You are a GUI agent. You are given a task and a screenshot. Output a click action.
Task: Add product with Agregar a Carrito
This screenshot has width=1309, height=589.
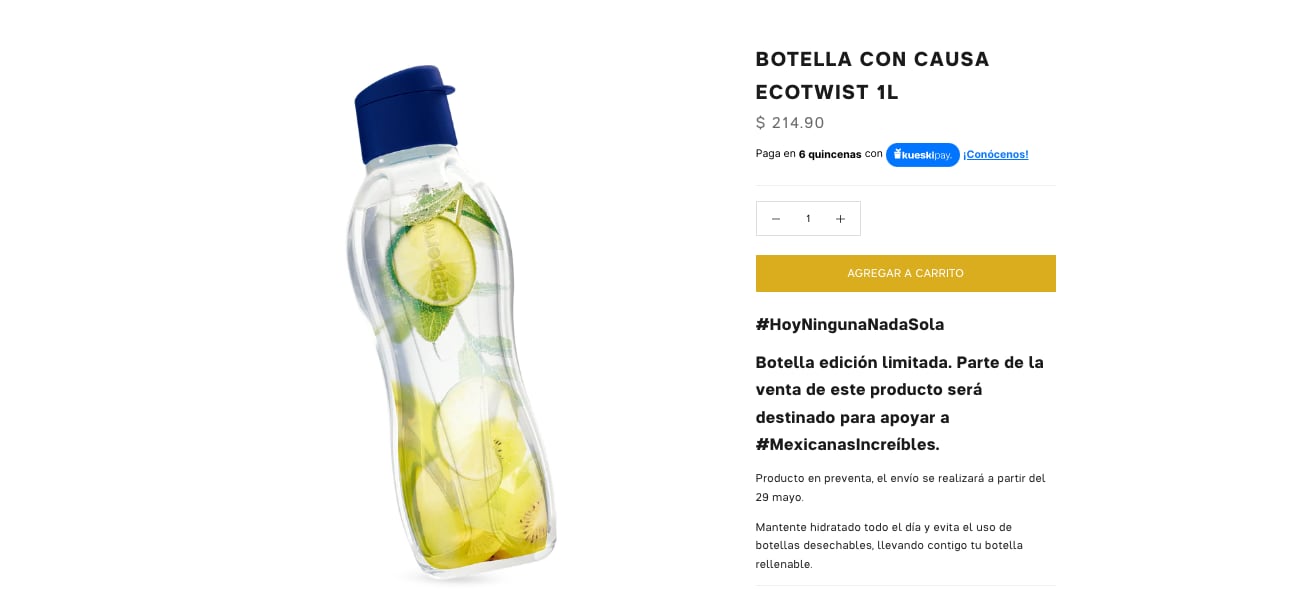click(905, 273)
